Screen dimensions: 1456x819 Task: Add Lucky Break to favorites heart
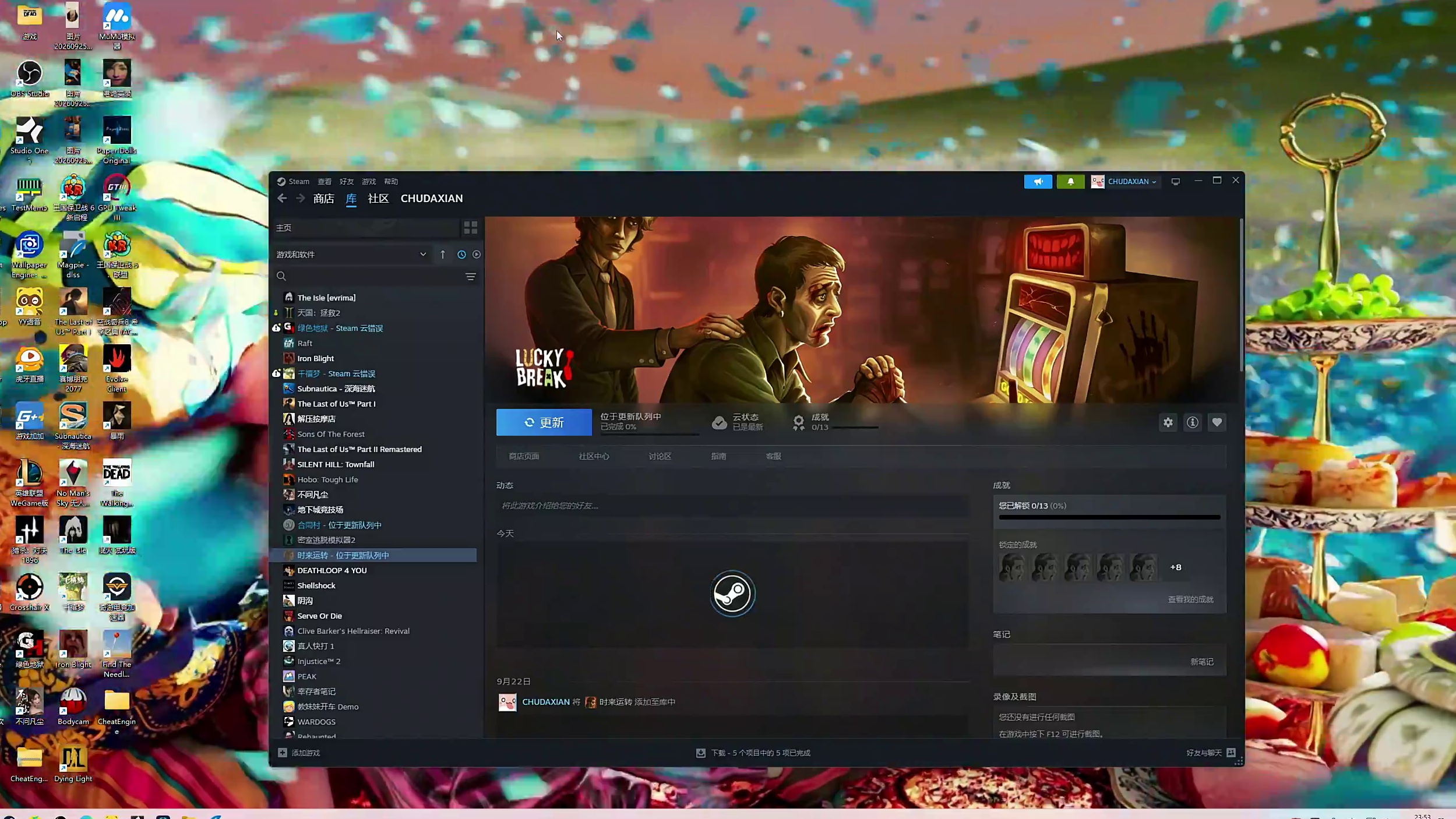click(x=1217, y=423)
